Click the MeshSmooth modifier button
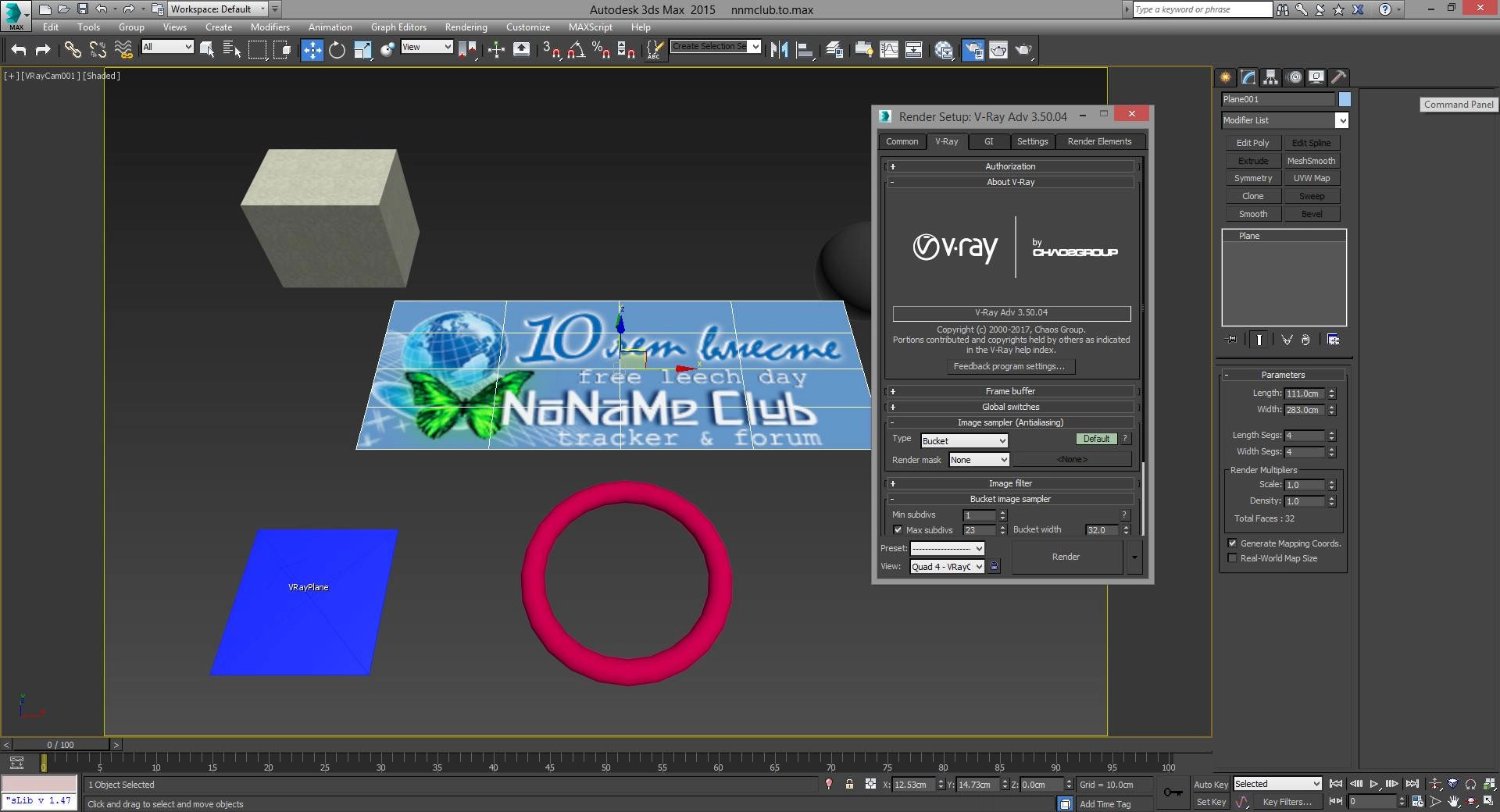 tap(1311, 161)
